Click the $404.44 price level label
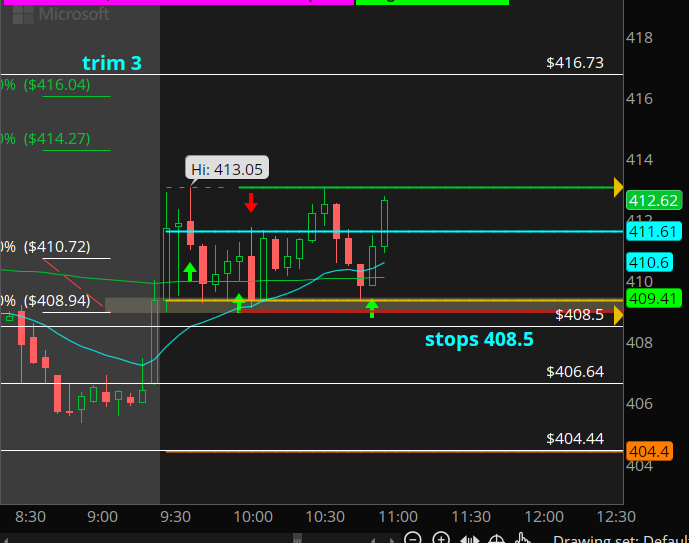689x543 pixels. click(575, 438)
